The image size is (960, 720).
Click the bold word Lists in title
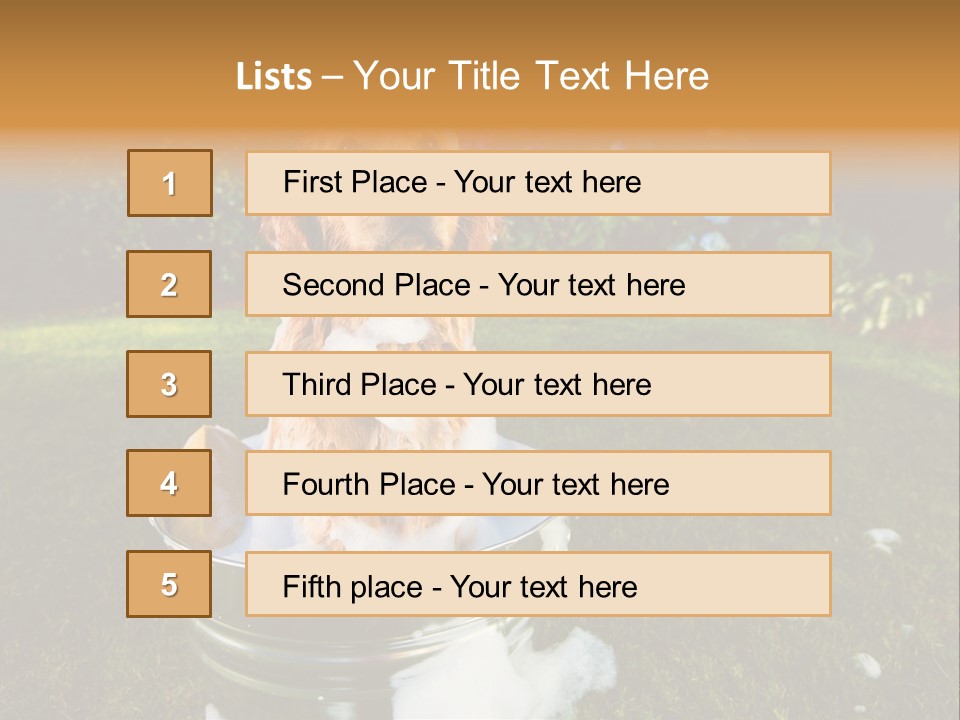pyautogui.click(x=274, y=77)
